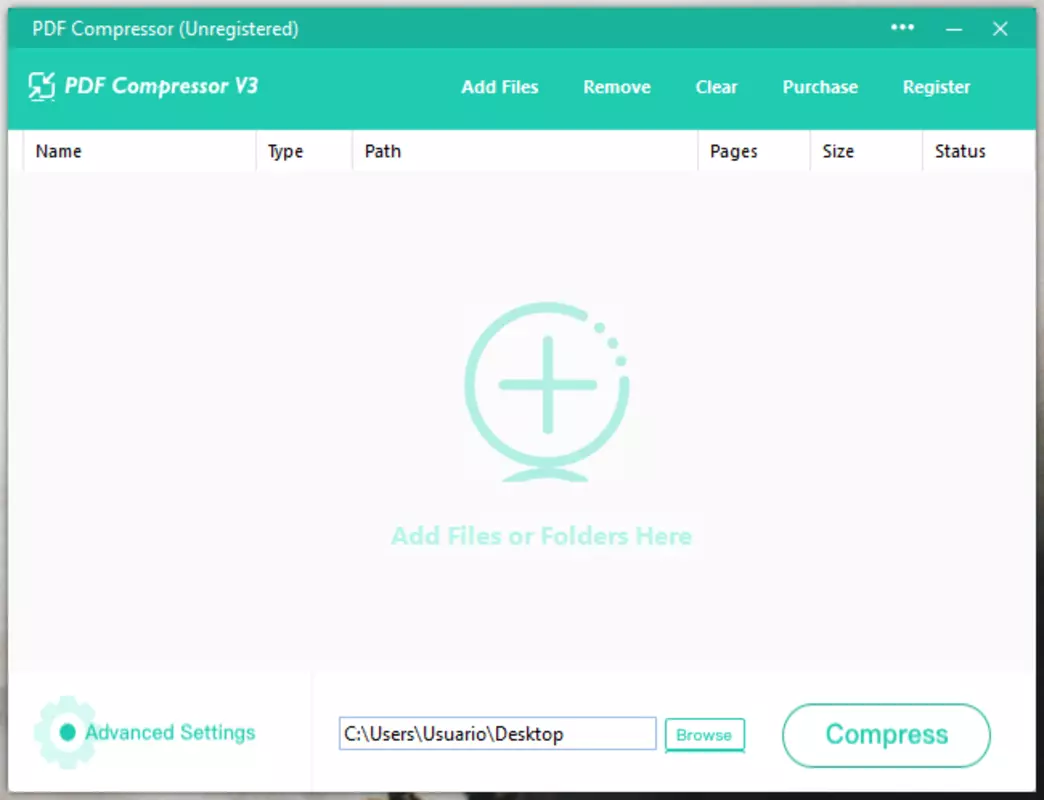Sort by the Path column header
Viewport: 1044px width, 800px height.
[x=525, y=151]
